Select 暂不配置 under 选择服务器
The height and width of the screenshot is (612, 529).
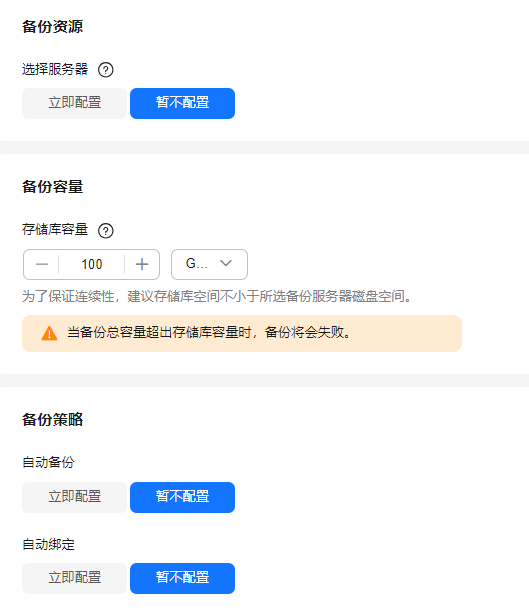pos(182,103)
